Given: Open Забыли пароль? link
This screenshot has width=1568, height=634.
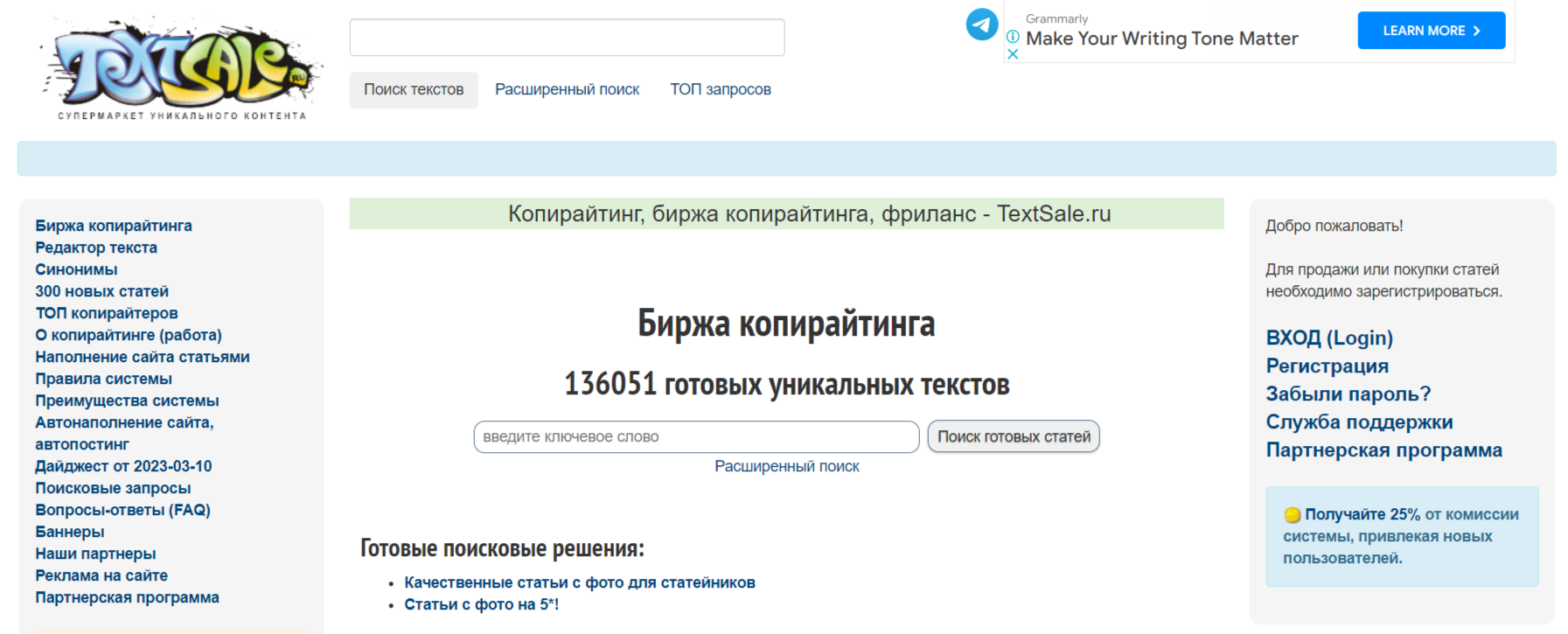Looking at the screenshot, I should coord(1348,394).
